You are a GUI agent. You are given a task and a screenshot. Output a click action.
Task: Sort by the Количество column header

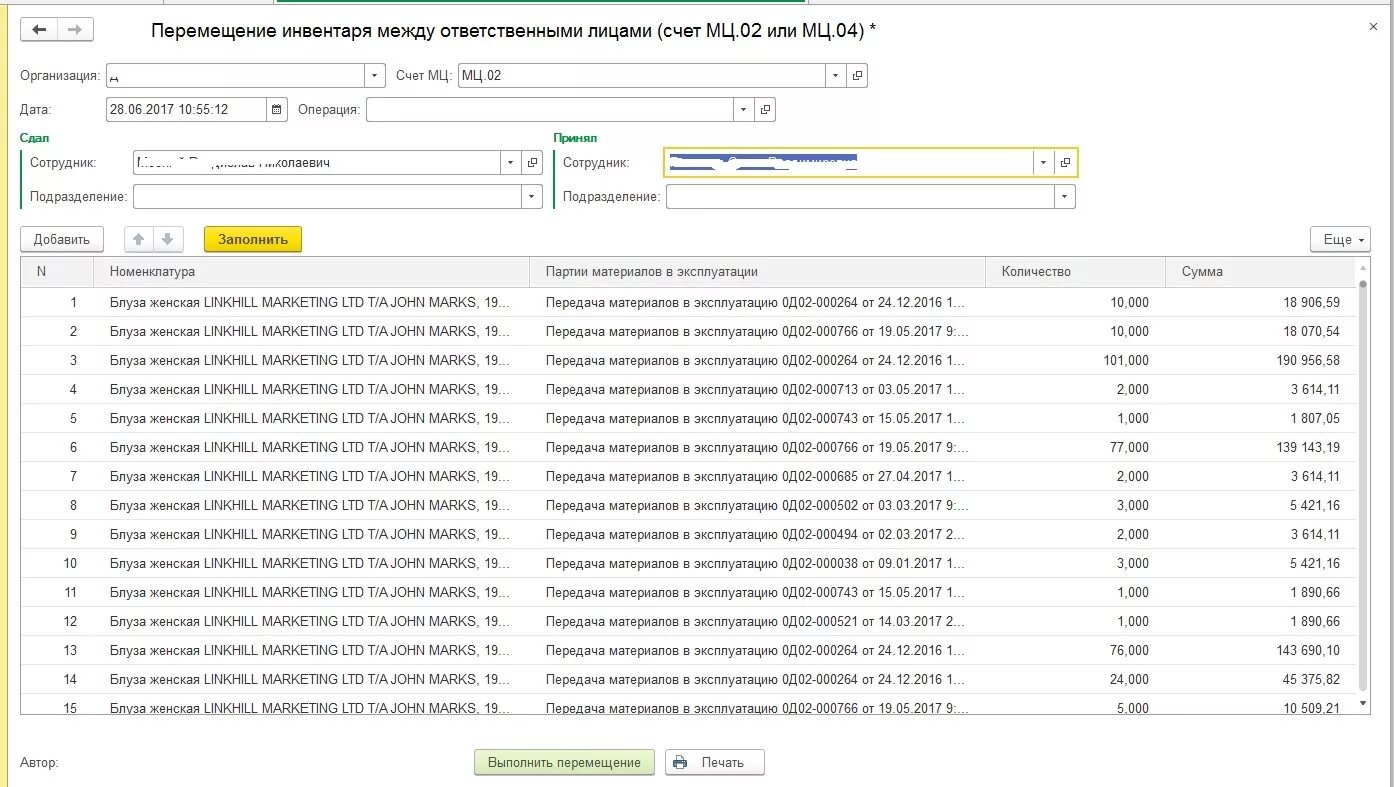(x=1075, y=272)
